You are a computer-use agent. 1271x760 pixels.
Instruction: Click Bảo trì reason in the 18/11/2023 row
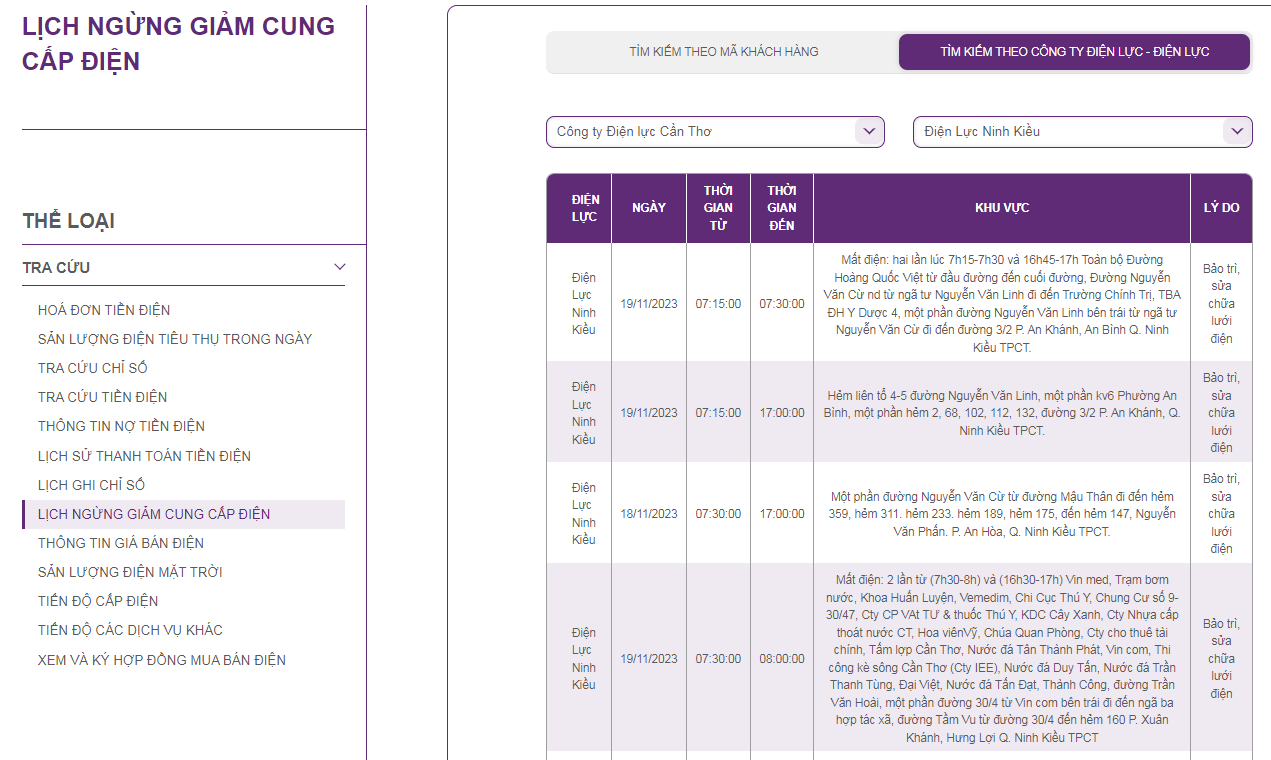(x=1221, y=514)
